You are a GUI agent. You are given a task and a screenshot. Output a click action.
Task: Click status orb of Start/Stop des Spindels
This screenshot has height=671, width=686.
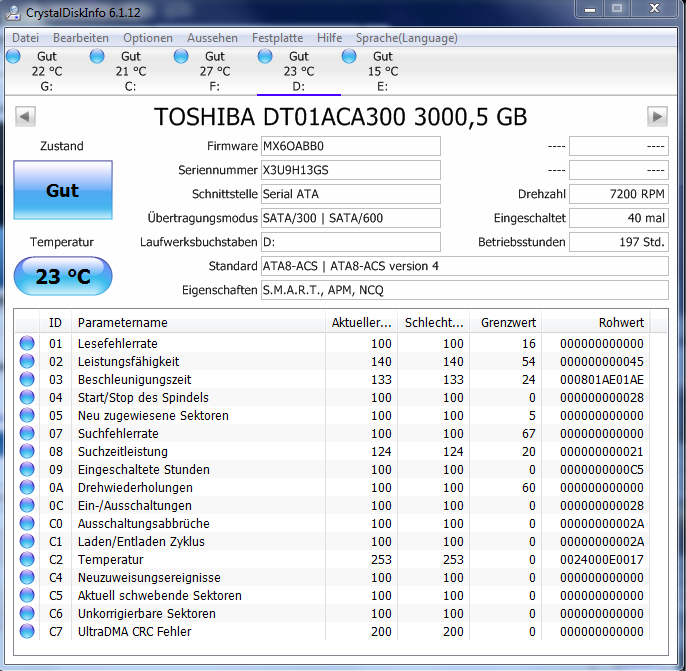(27, 397)
